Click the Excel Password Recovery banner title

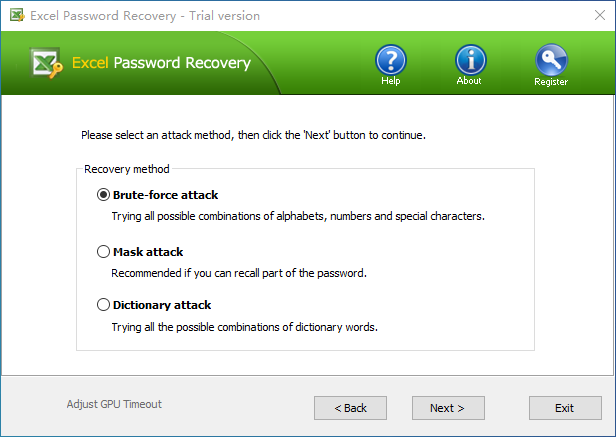[161, 63]
